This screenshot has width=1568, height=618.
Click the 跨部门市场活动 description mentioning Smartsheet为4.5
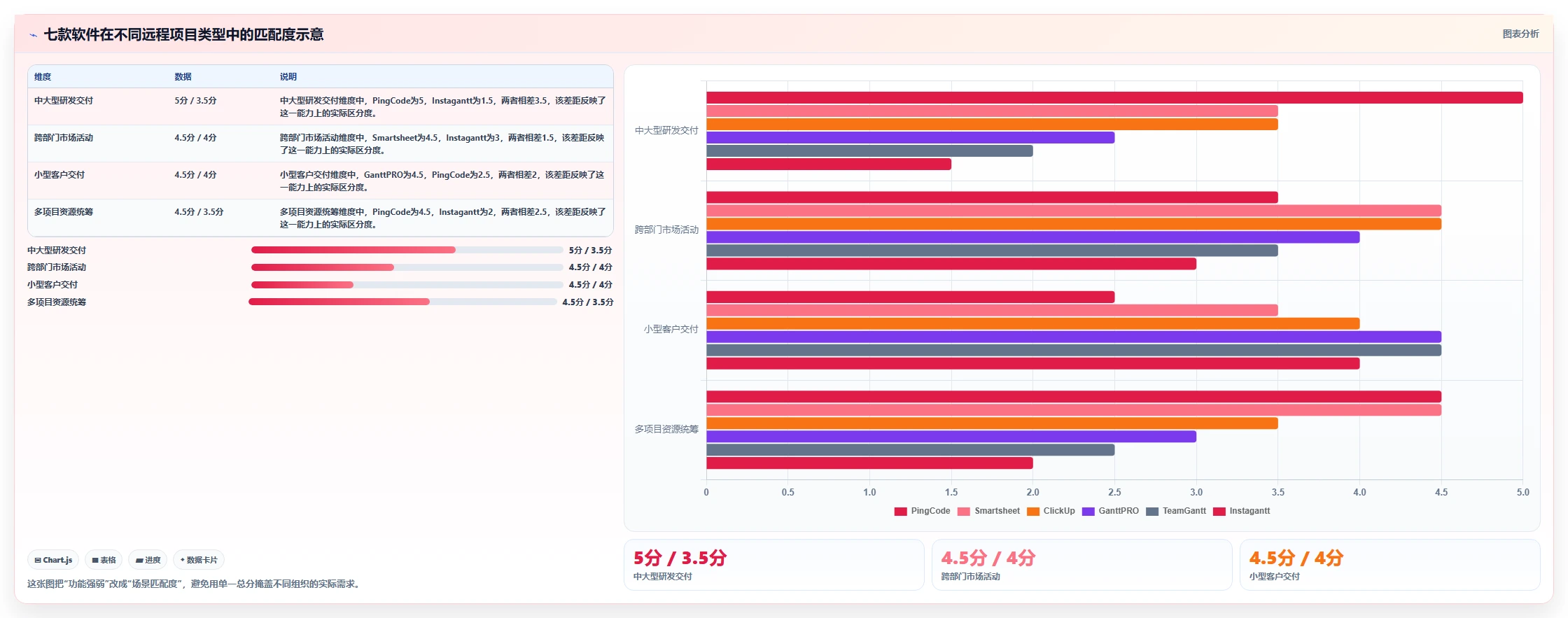442,144
